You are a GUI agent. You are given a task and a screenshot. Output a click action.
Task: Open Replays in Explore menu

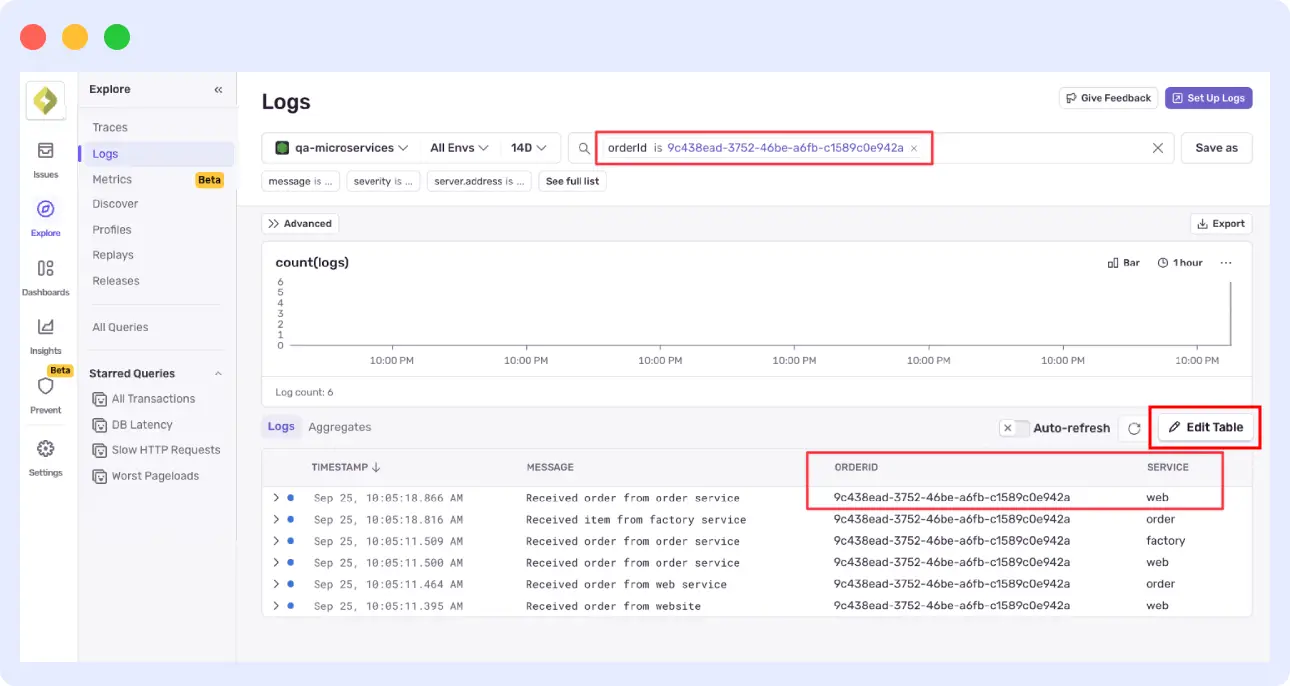113,255
